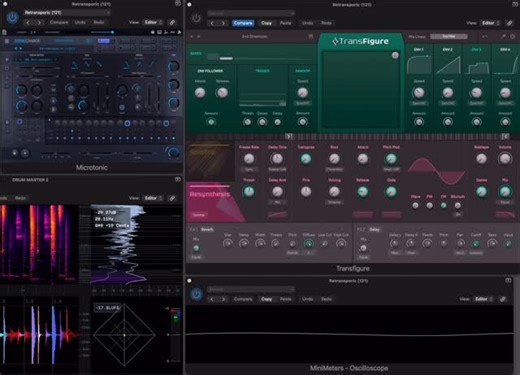Open the Oscilloscope preset name dropdown
Screen dimensions: 520x375
tap(251, 289)
